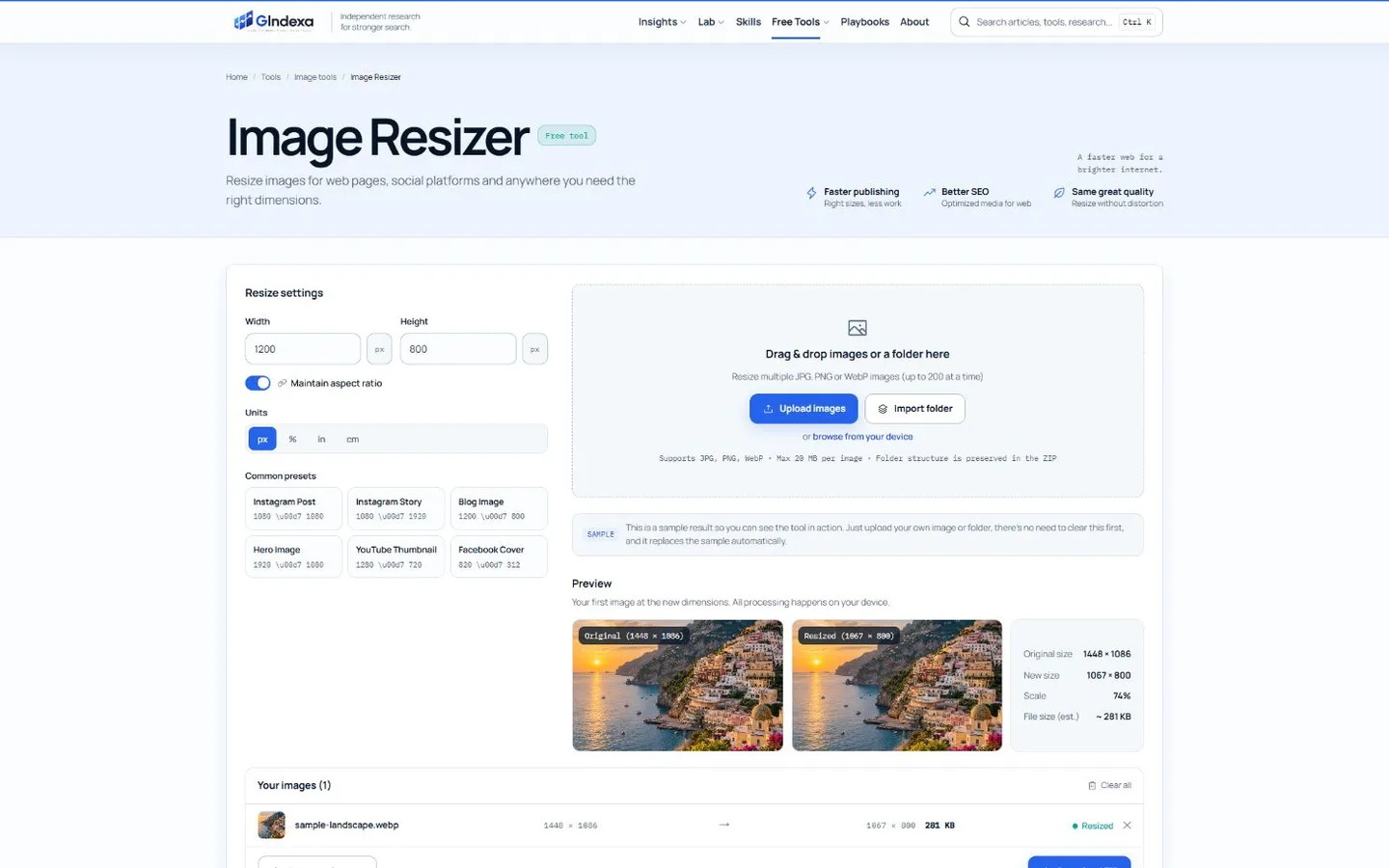The height and width of the screenshot is (868, 1389).
Task: Select the cm unit option
Action: [353, 439]
